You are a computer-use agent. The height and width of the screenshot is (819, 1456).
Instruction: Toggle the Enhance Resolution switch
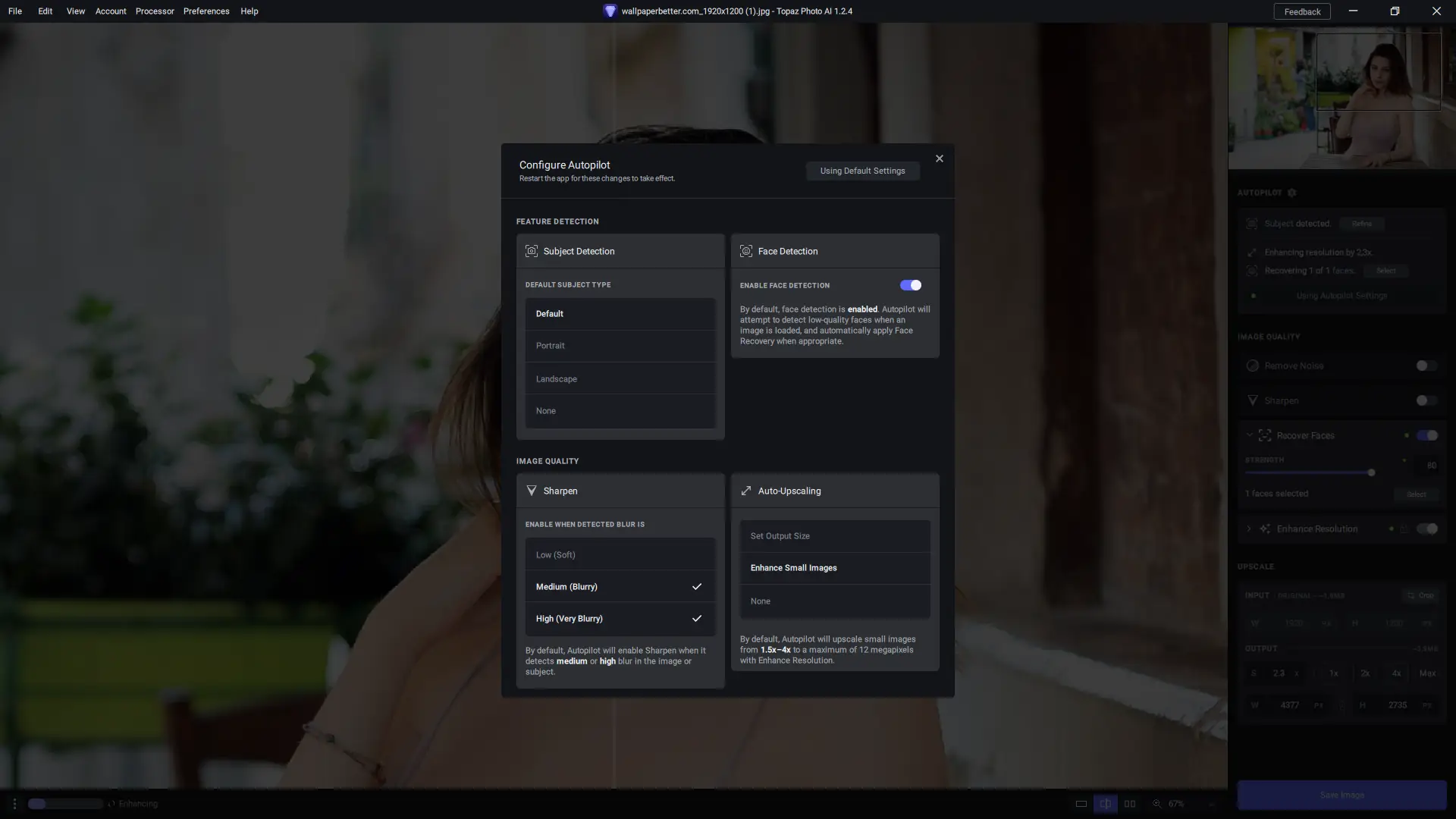pos(1426,529)
